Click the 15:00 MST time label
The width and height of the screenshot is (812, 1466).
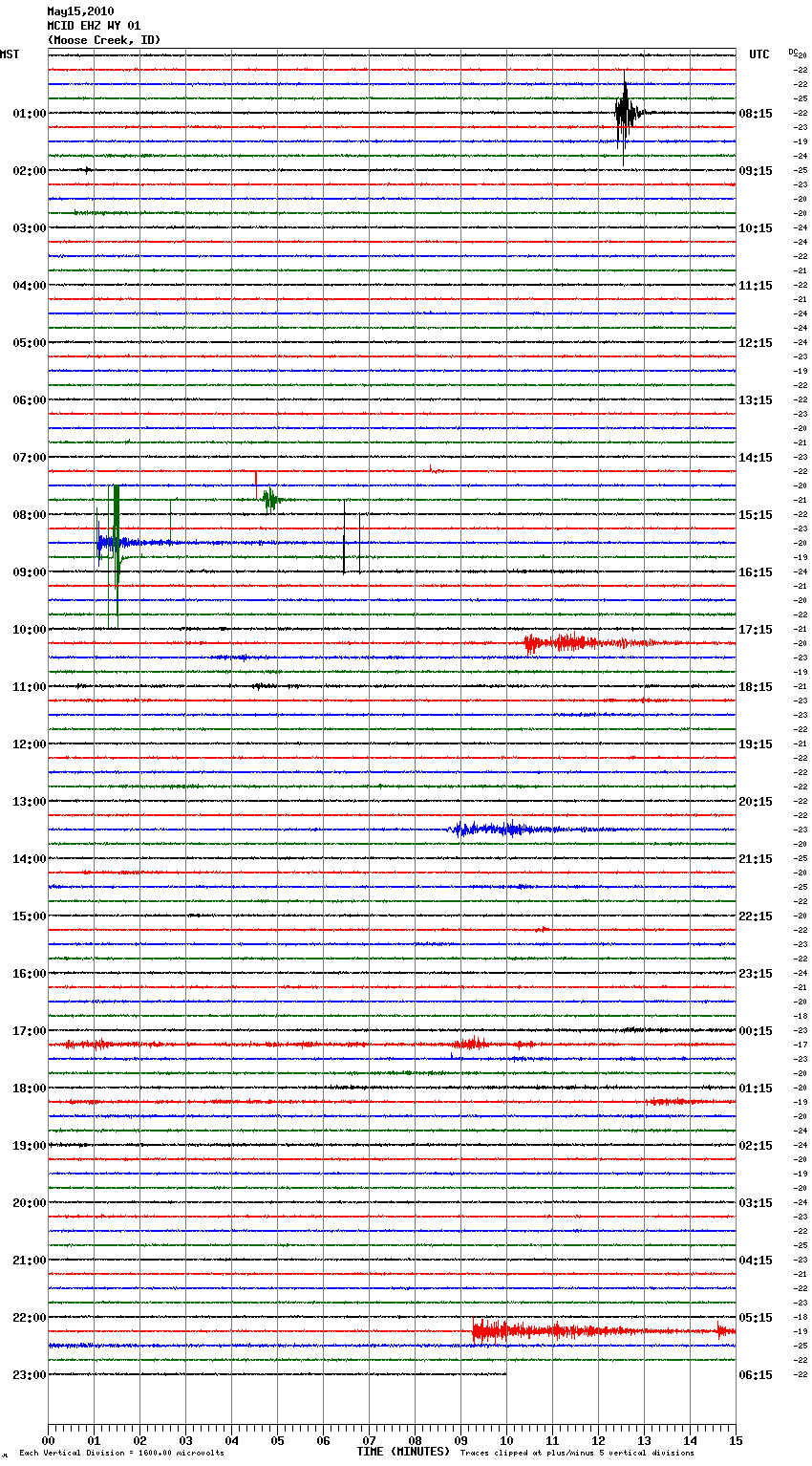[x=29, y=916]
